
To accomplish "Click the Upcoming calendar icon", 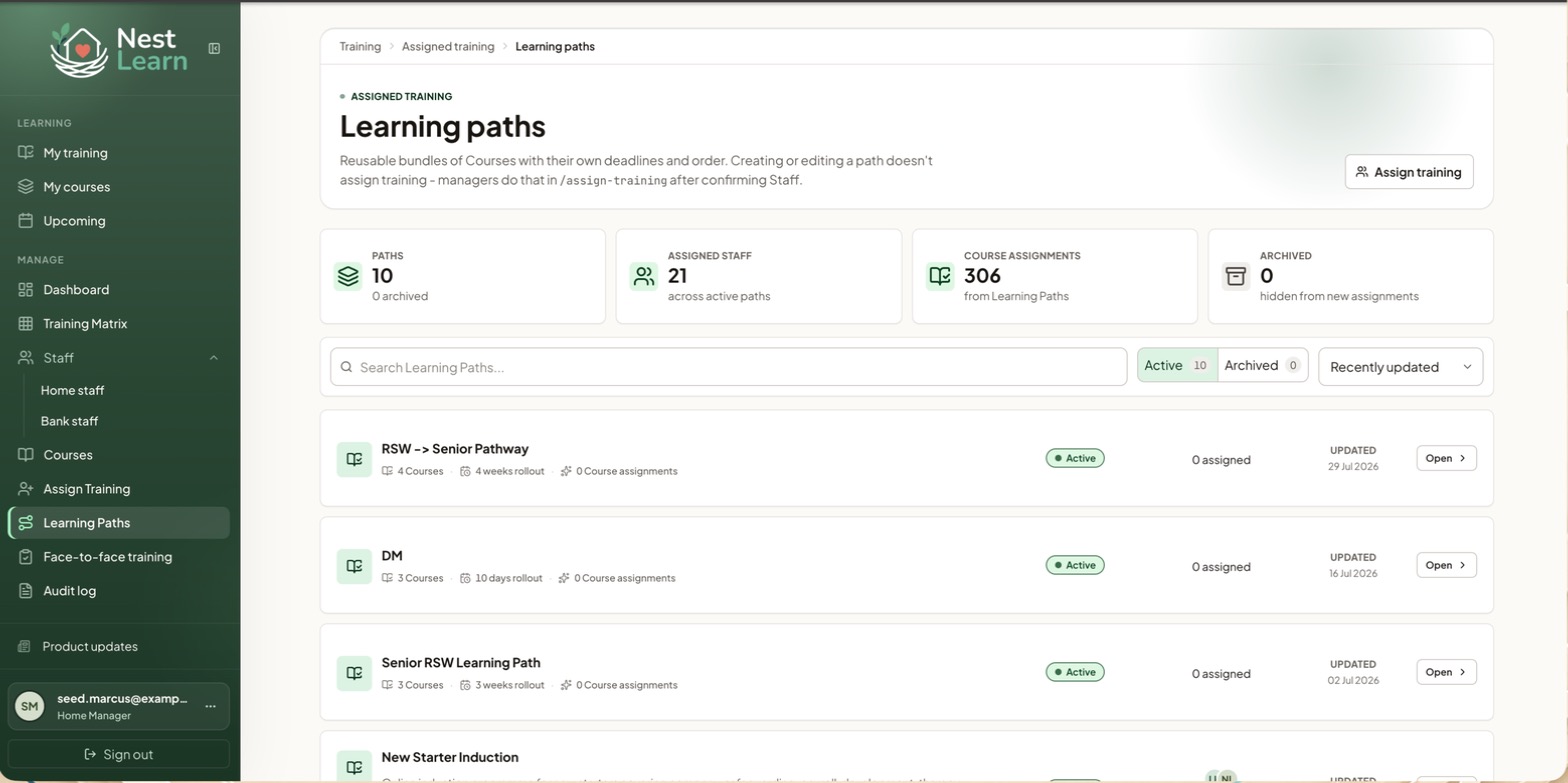I will 26,221.
